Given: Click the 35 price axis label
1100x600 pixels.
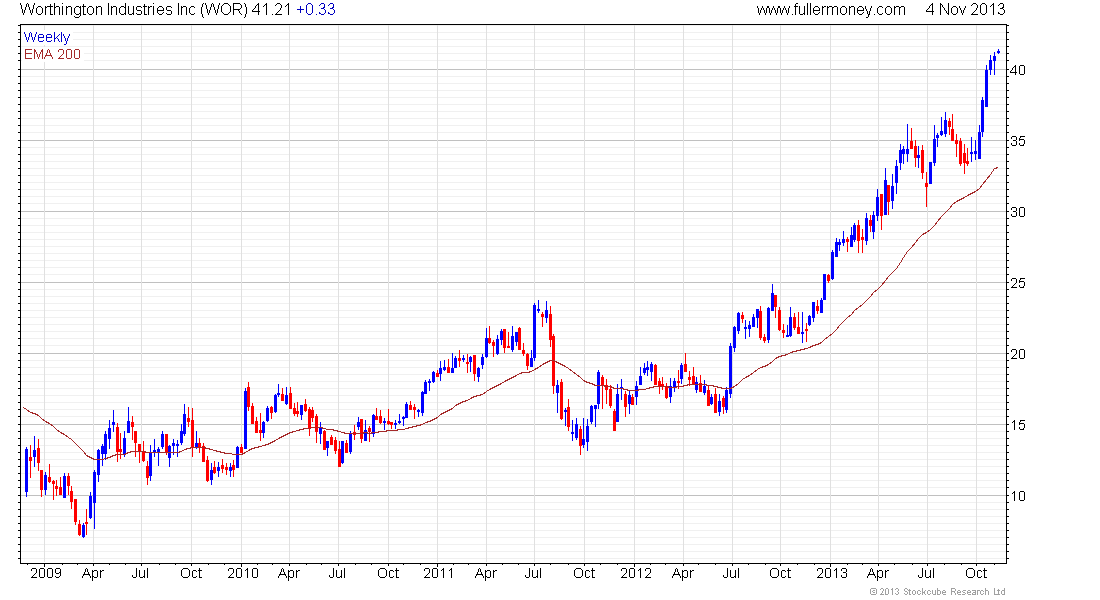Looking at the screenshot, I should pos(1018,141).
